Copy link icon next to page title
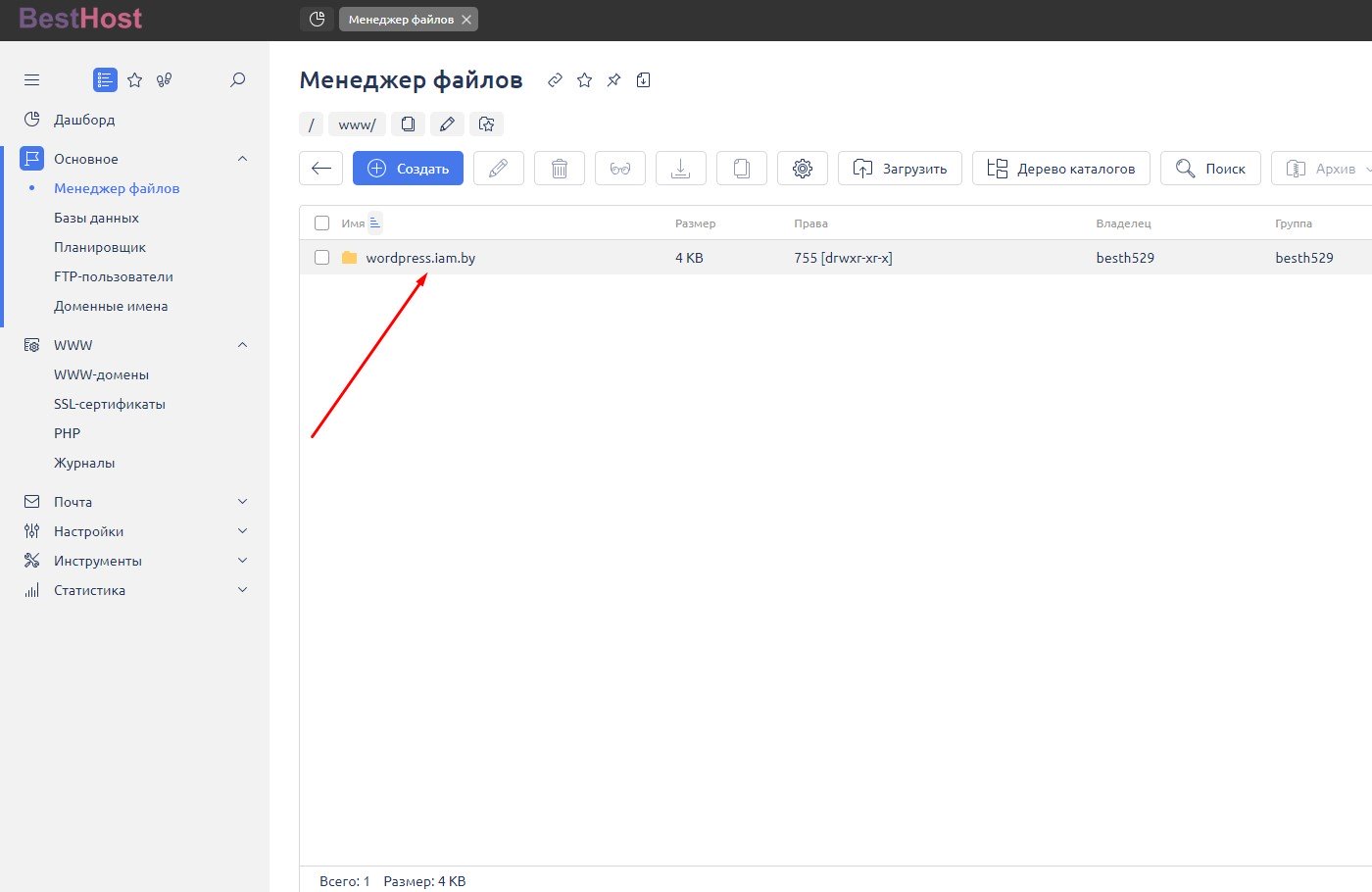 [x=555, y=80]
